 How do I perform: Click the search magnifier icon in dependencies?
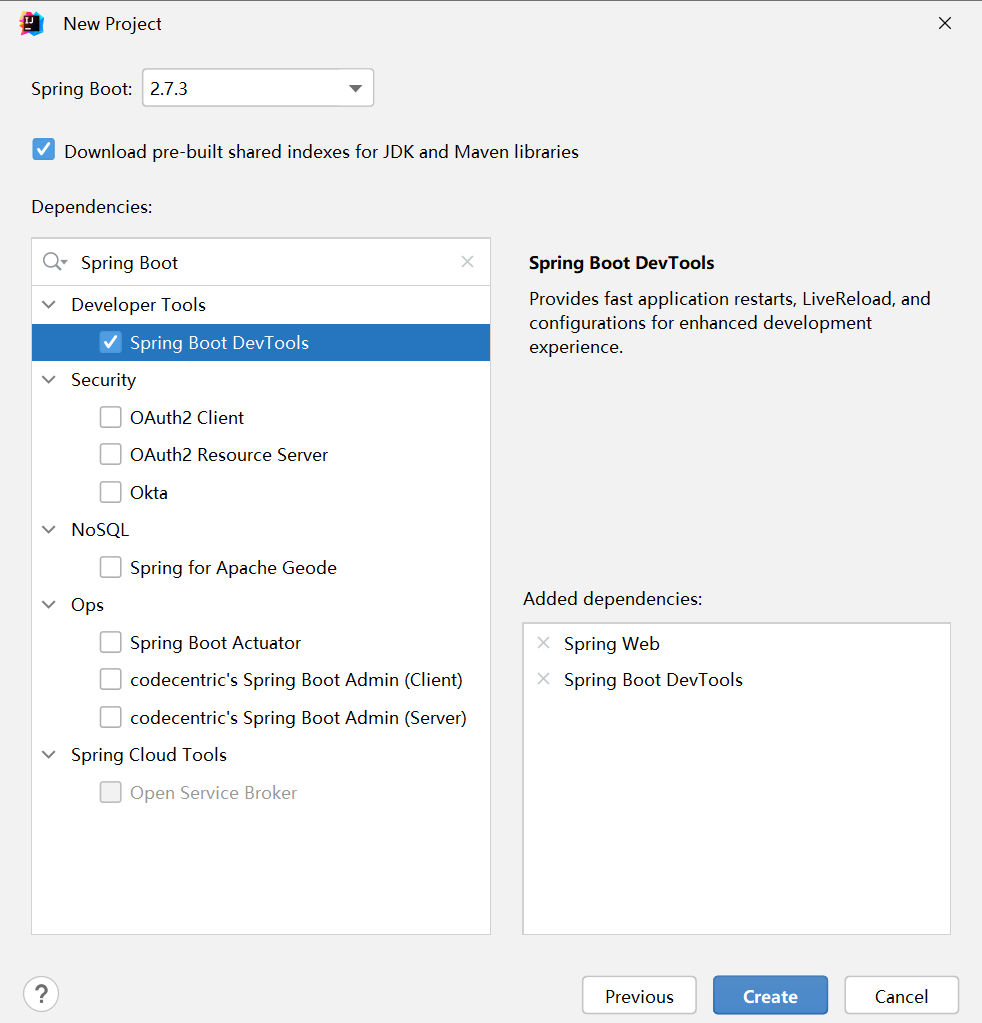(x=55, y=262)
